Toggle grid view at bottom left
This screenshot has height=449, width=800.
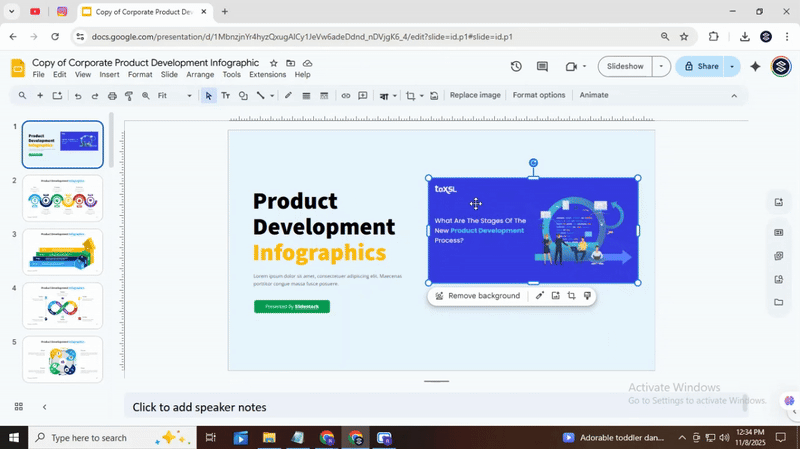tap(18, 407)
